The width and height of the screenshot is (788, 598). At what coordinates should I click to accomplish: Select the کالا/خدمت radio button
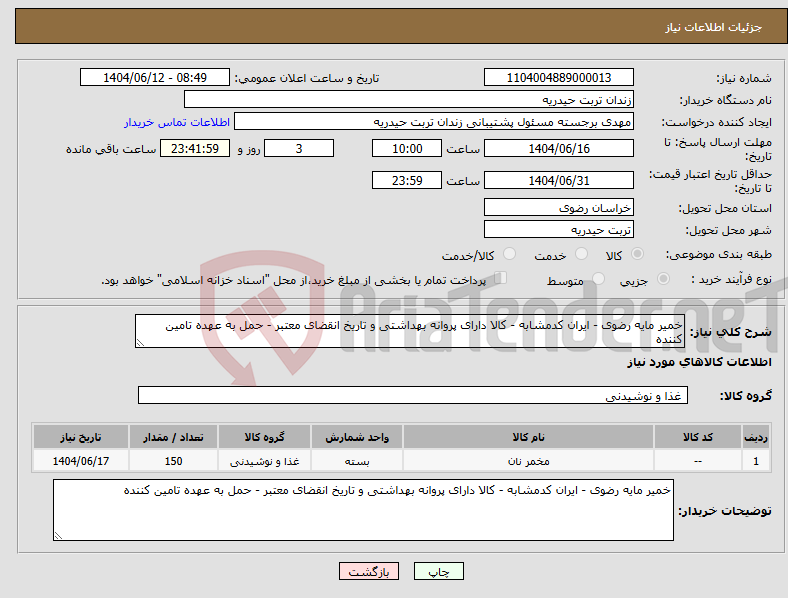click(510, 254)
